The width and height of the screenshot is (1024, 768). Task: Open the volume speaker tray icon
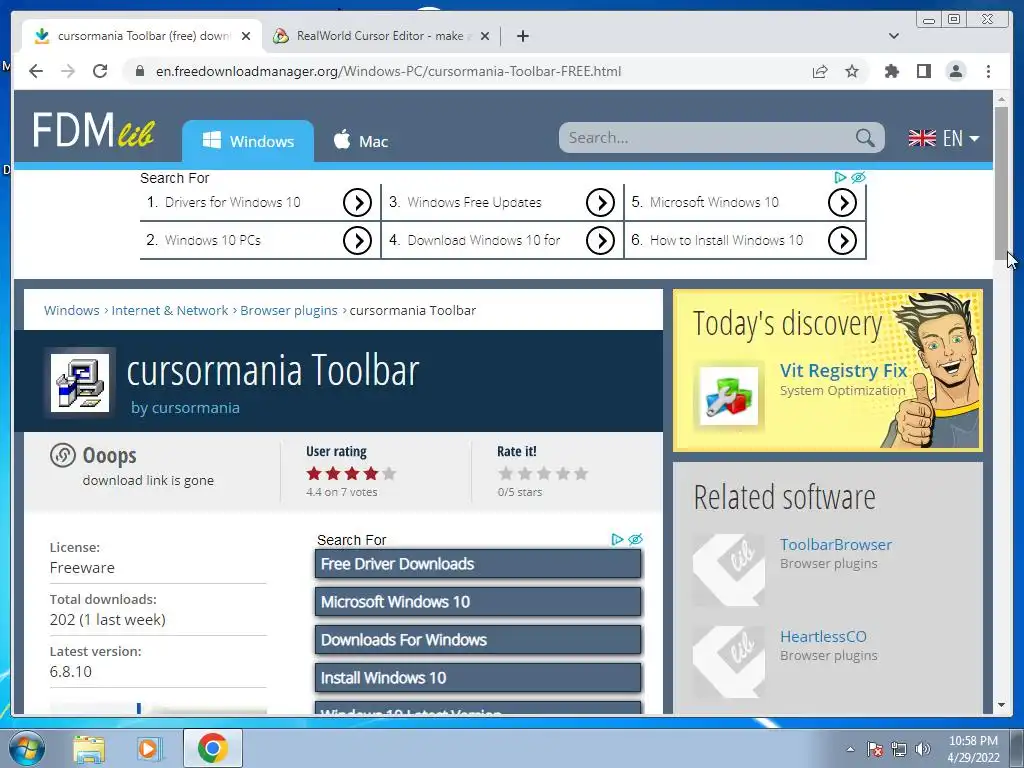point(923,749)
